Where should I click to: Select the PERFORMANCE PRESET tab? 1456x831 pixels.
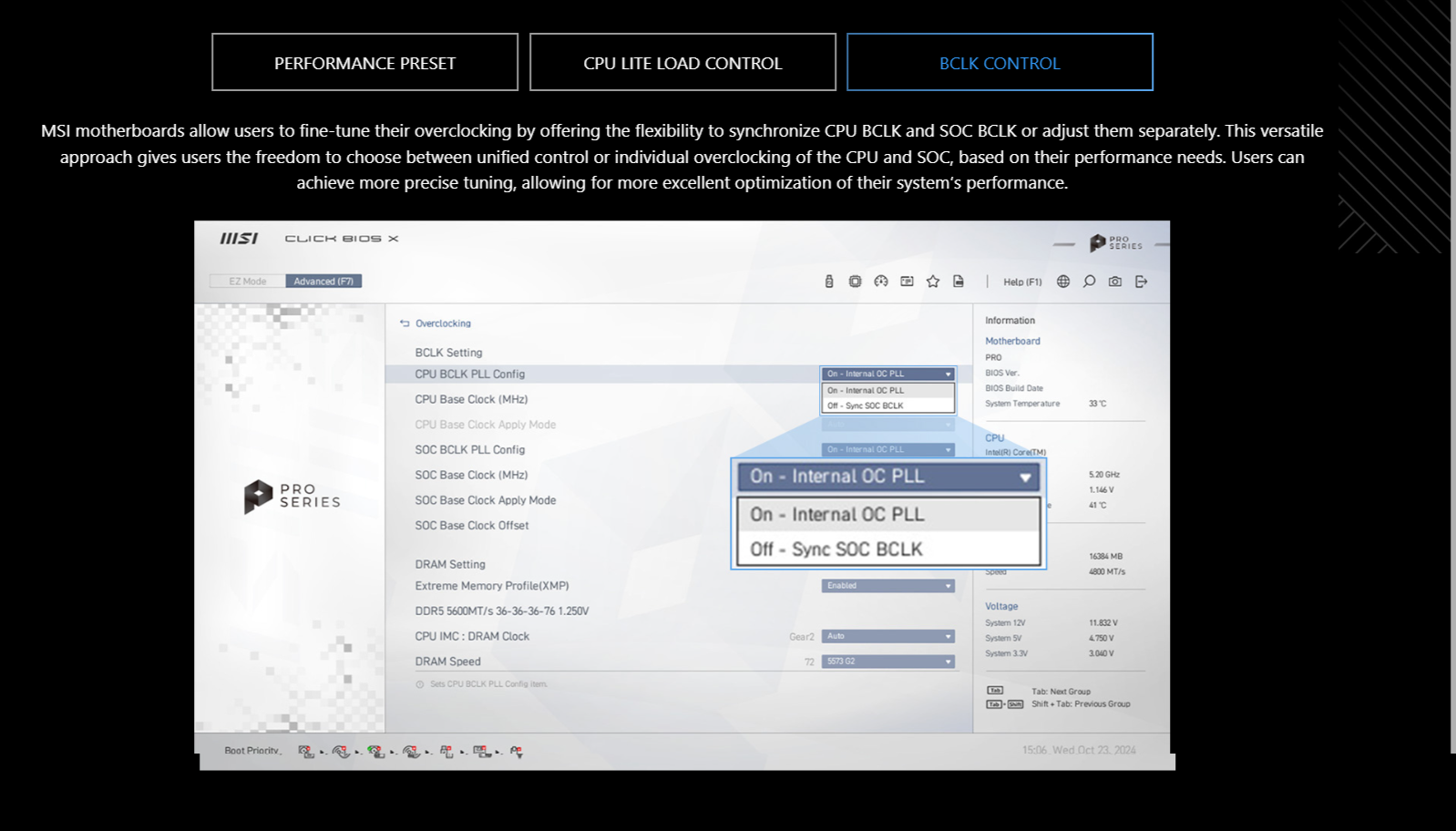[364, 63]
